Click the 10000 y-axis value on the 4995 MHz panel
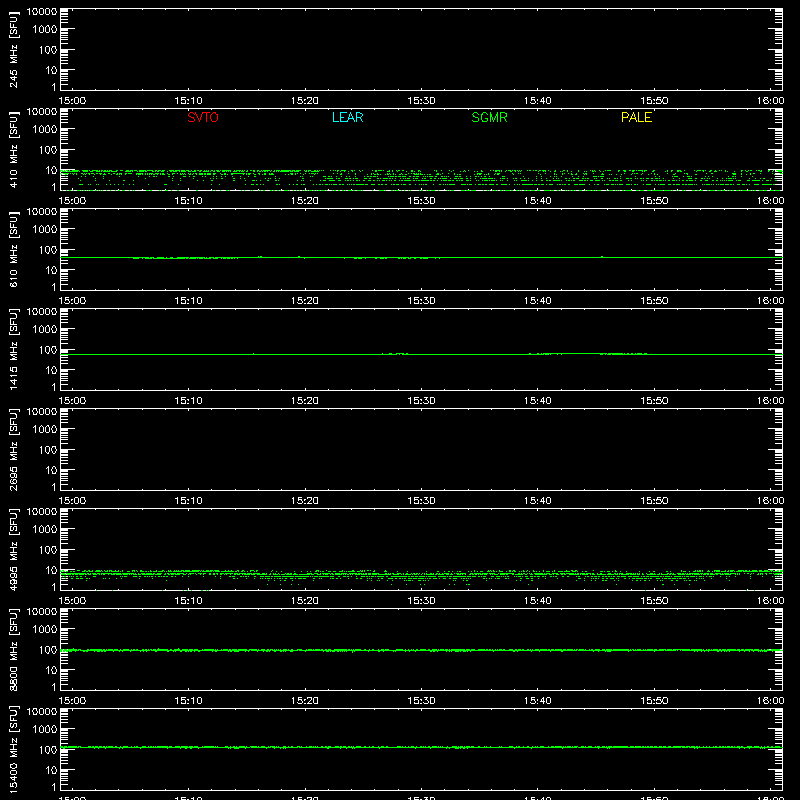Screen dimensions: 800x800 42,512
